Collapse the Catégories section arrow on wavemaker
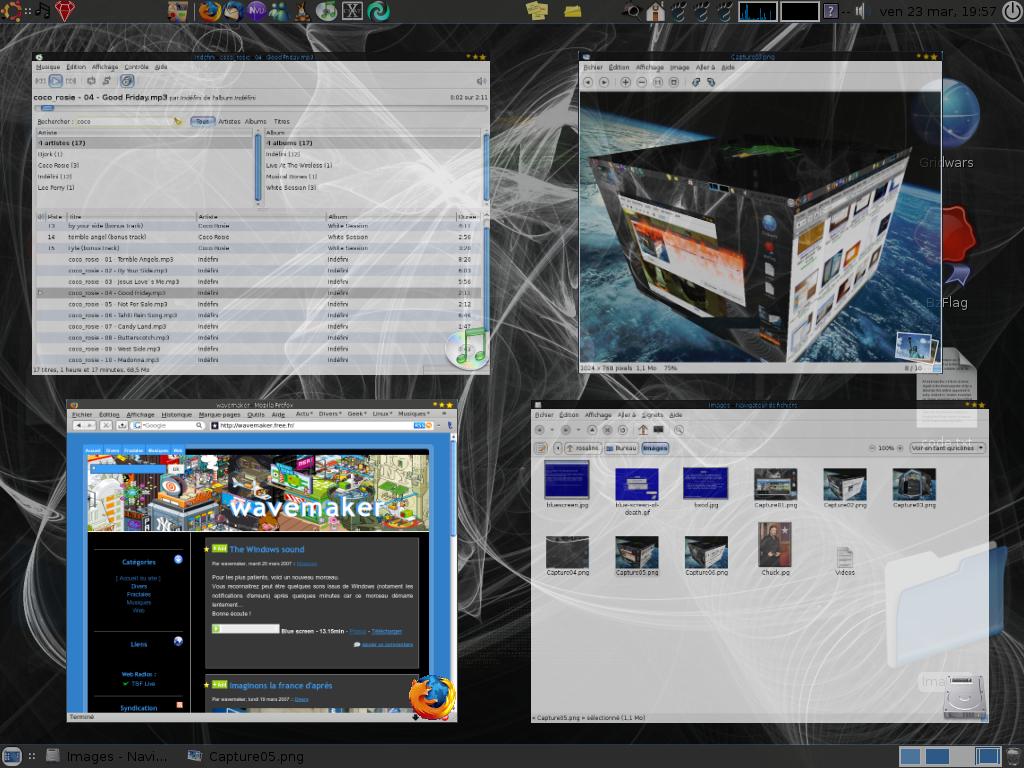The width and height of the screenshot is (1024, 768). tap(178, 560)
